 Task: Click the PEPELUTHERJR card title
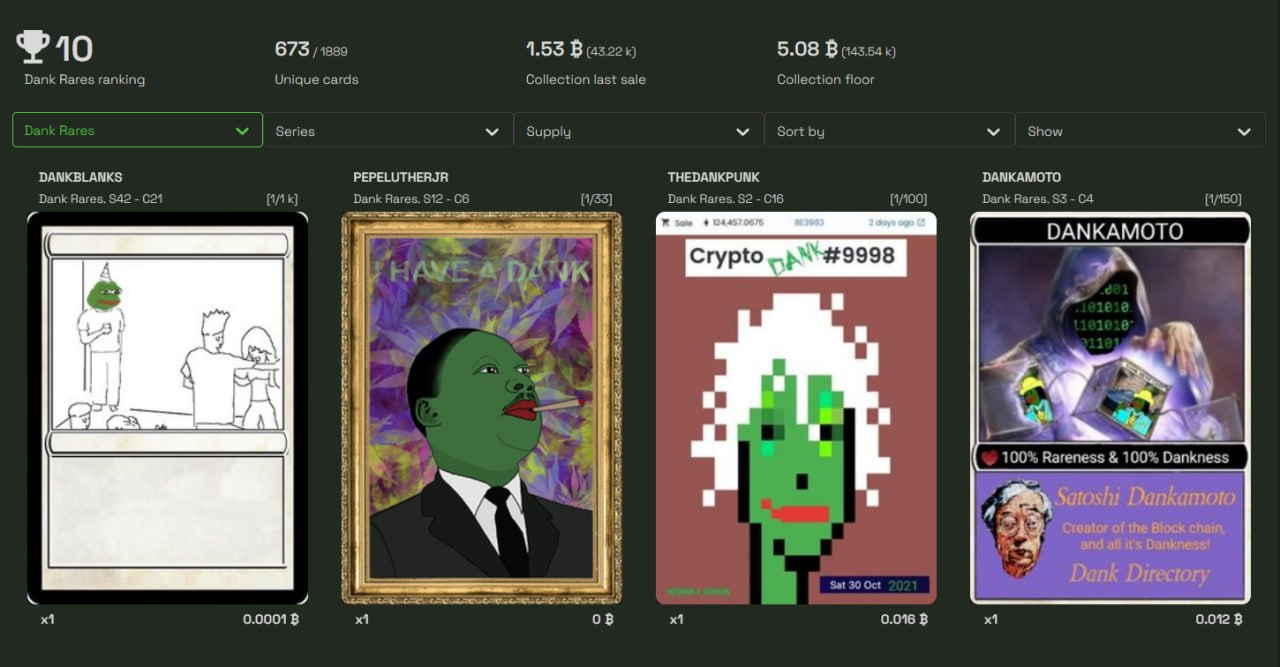click(x=401, y=177)
